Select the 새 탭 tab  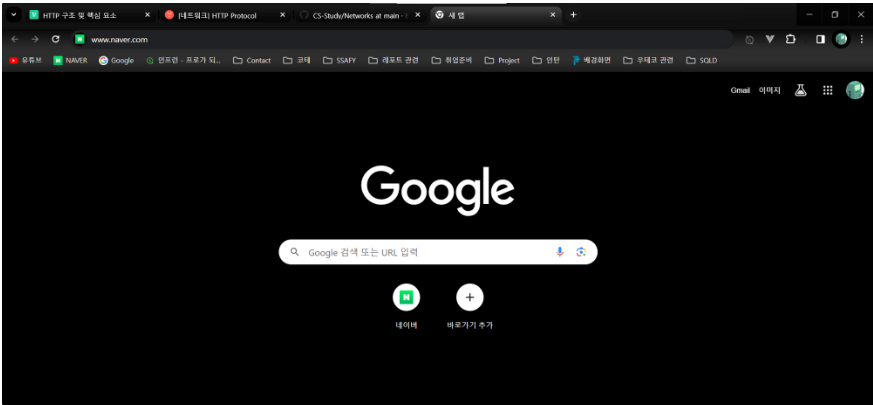496,16
